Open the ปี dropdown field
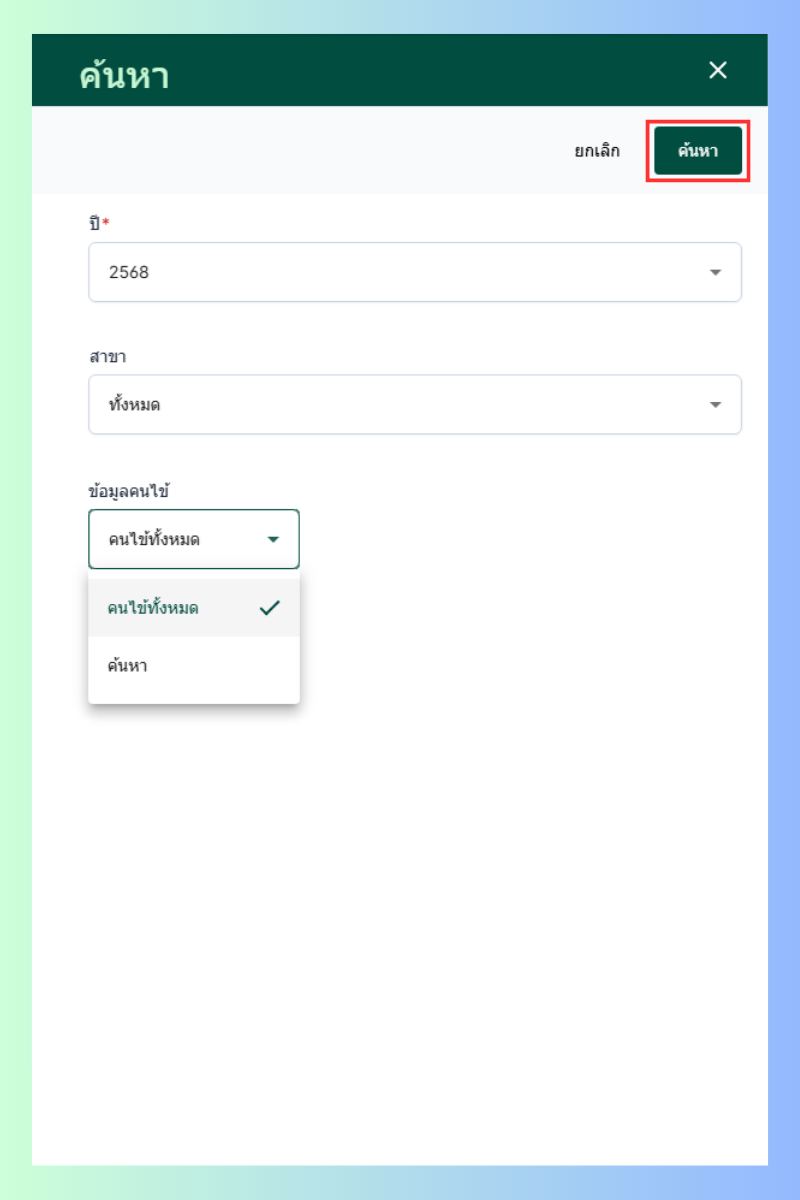 [x=414, y=272]
